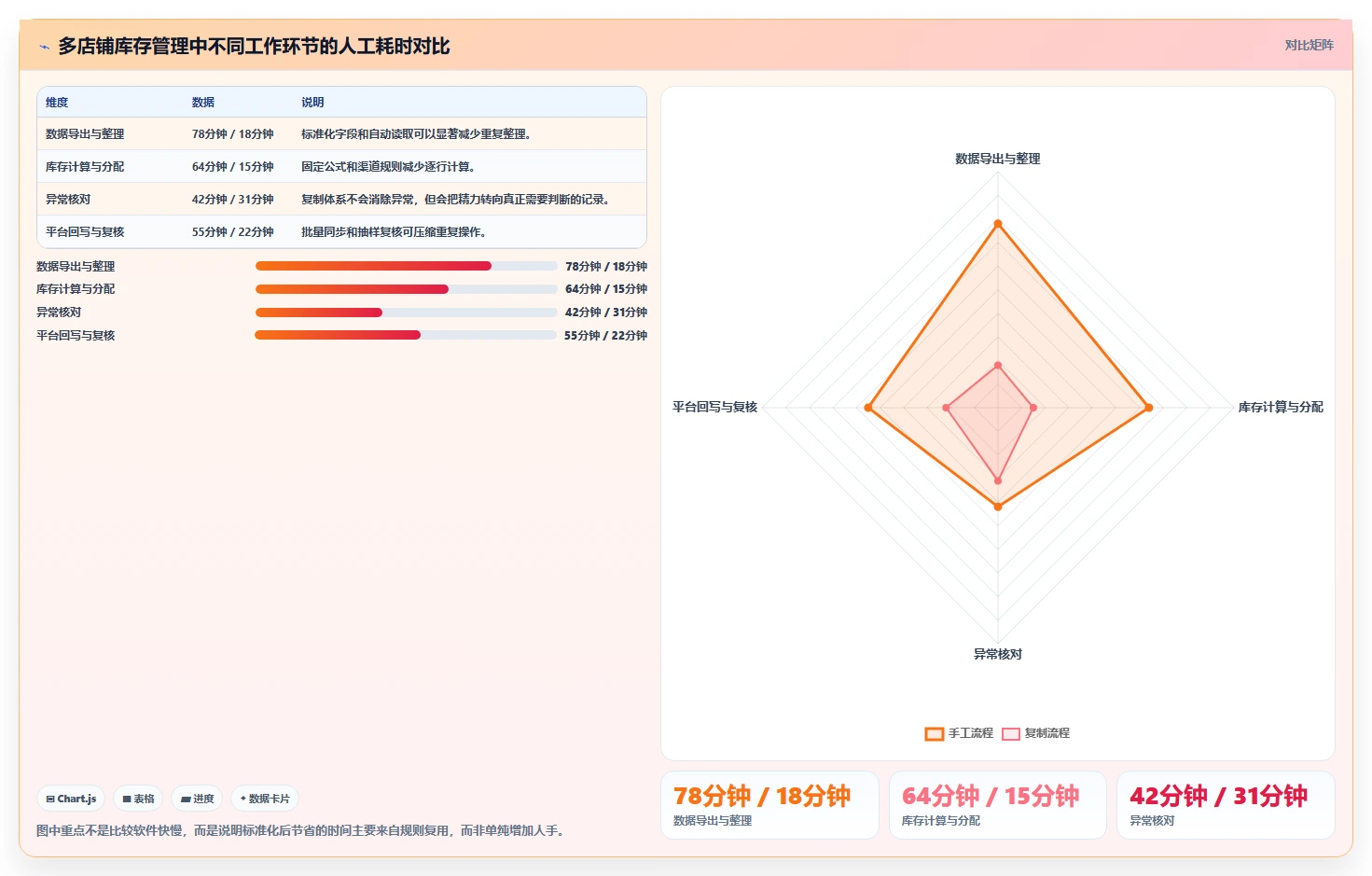Click the Chart.js chip
This screenshot has height=876, width=1372.
(71, 799)
